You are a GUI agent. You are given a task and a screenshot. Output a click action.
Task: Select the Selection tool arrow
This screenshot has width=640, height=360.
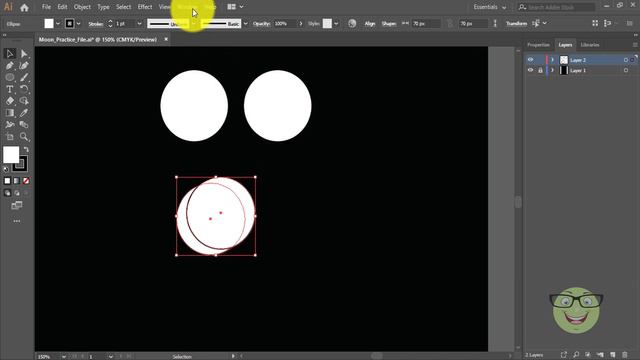tap(10, 53)
